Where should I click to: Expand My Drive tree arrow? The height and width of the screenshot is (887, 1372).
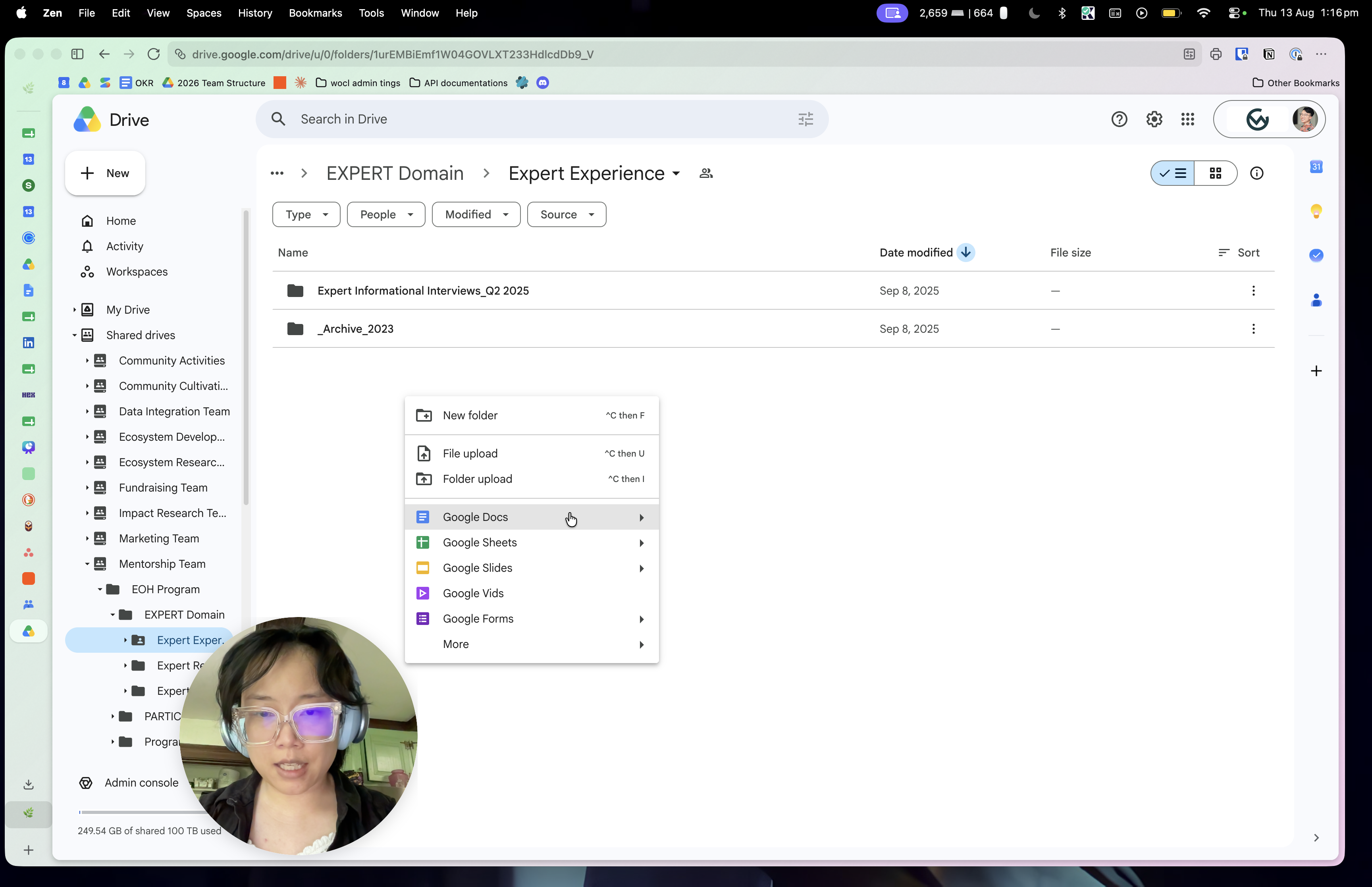tap(74, 310)
